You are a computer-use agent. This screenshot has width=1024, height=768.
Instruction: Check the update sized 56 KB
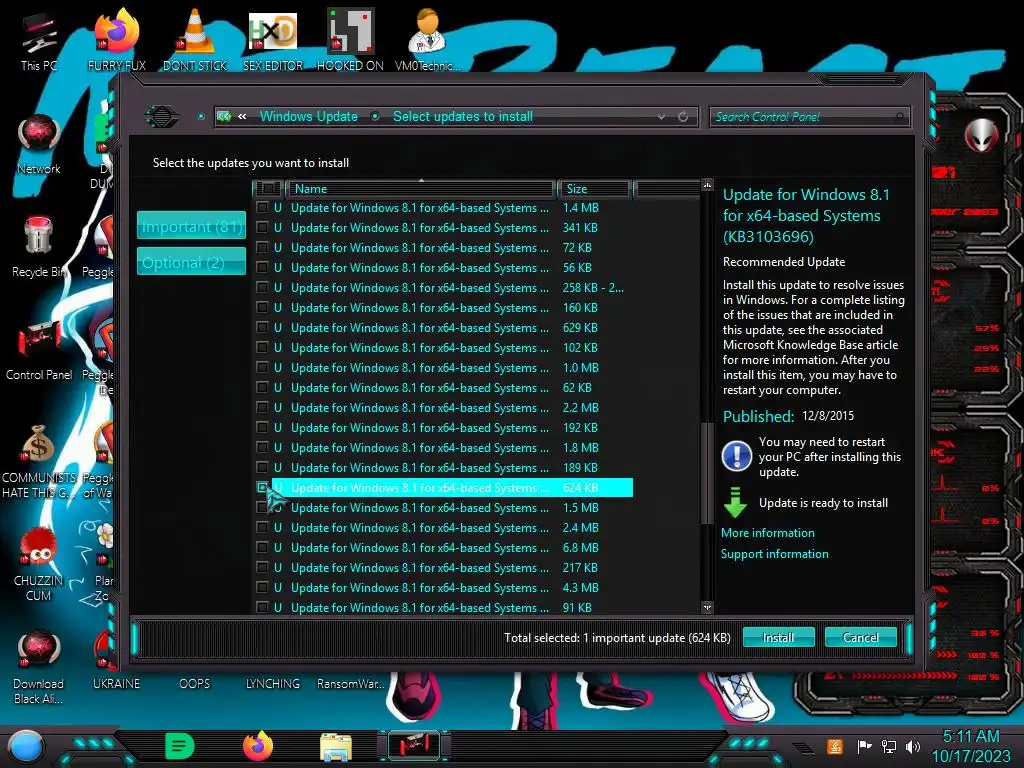262,268
